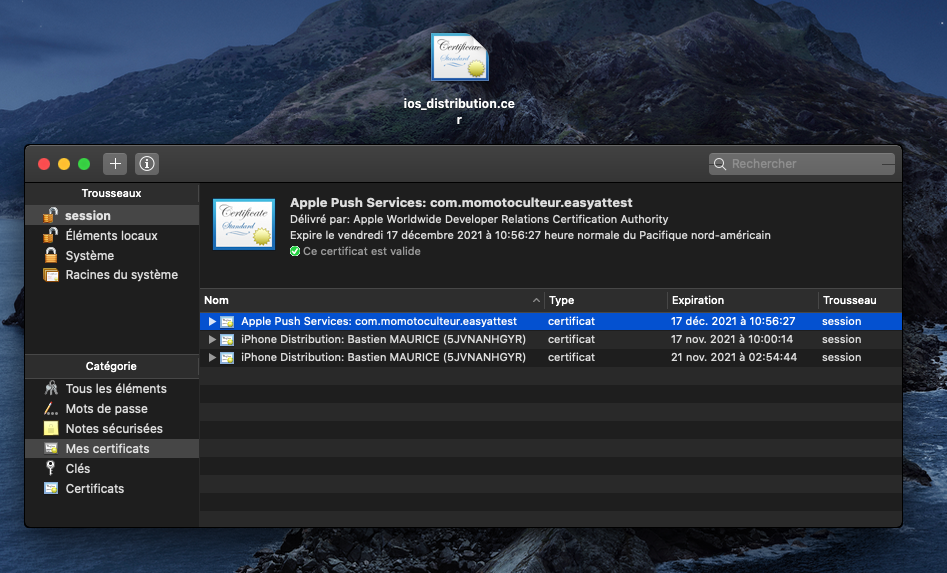The width and height of the screenshot is (947, 573).
Task: Click certificate icon of 17 nov. iPhone Distribution row
Action: 227,340
